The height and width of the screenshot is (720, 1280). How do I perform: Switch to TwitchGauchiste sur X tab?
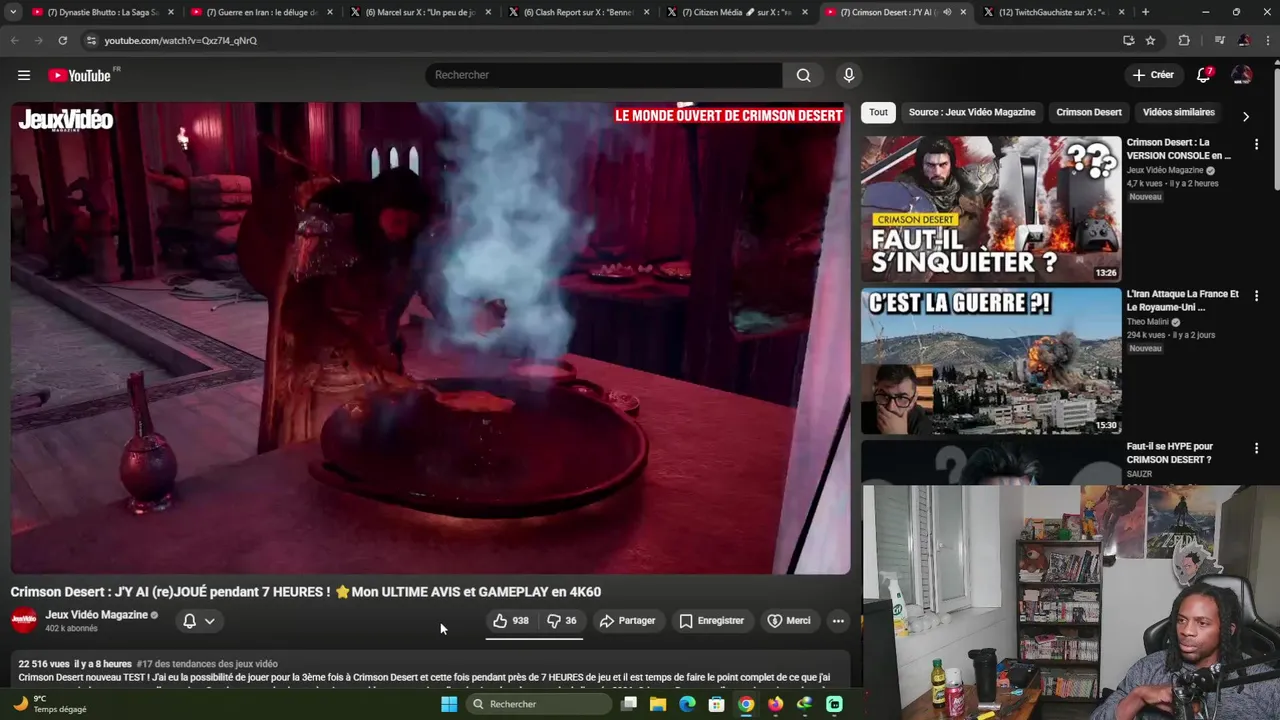[1054, 12]
